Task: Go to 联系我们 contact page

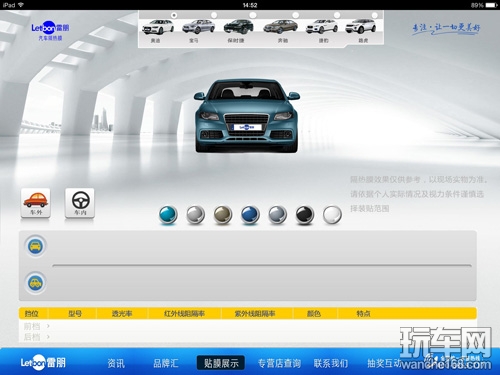Action: point(331,363)
